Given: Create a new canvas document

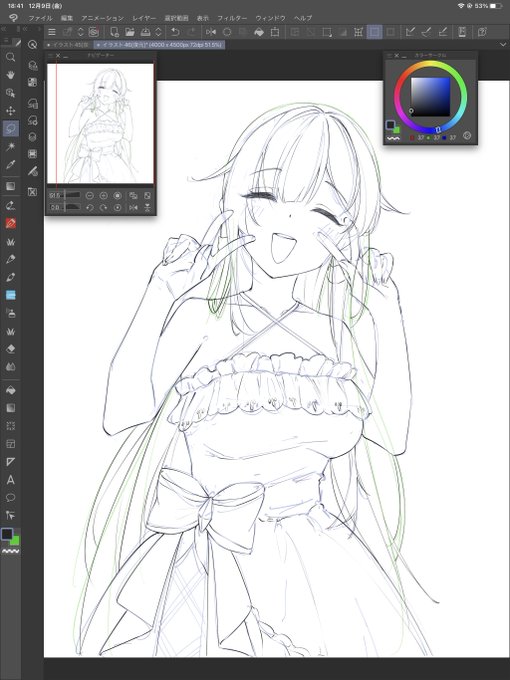Looking at the screenshot, I should click(x=114, y=32).
